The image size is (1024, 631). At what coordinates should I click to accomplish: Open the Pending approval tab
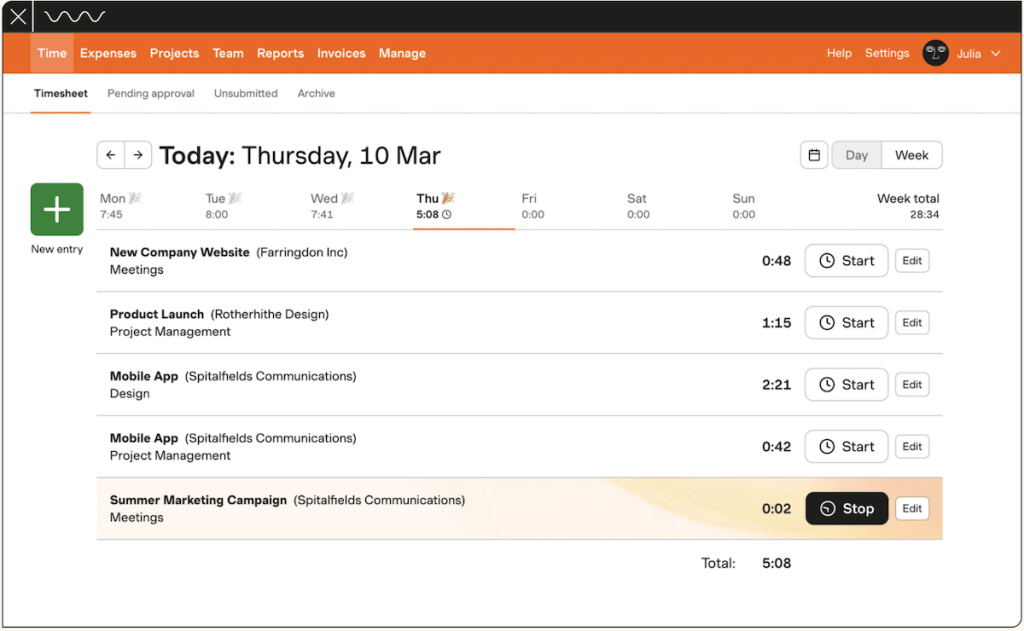(150, 93)
